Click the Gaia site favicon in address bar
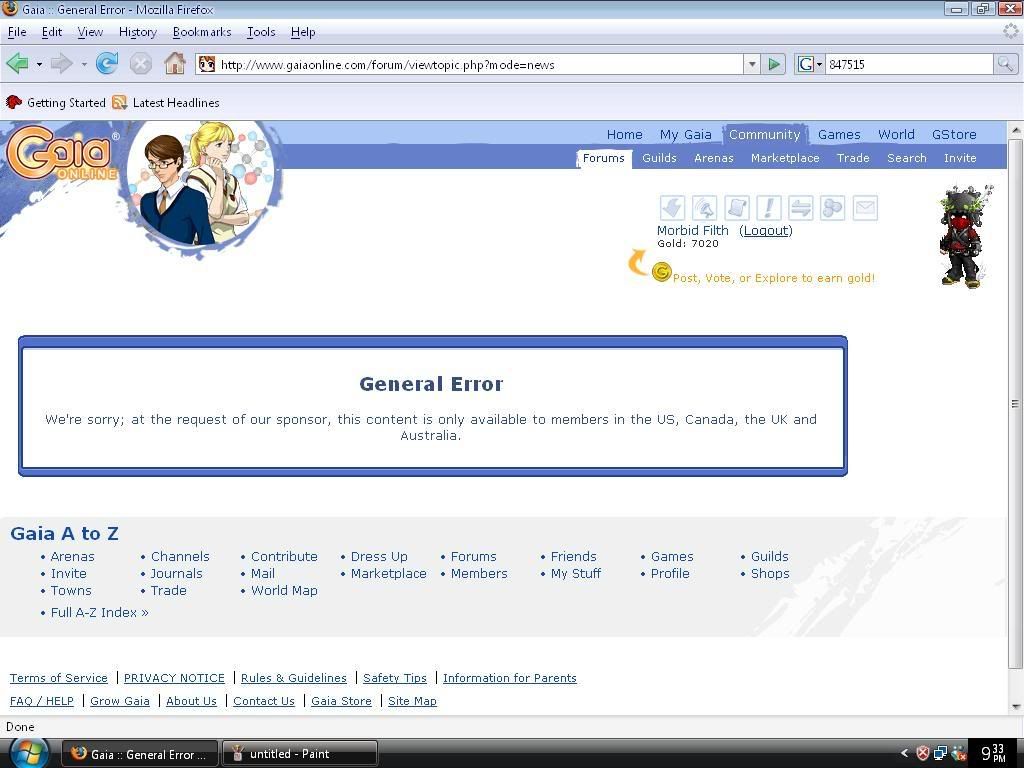The width and height of the screenshot is (1024, 768). tap(206, 64)
